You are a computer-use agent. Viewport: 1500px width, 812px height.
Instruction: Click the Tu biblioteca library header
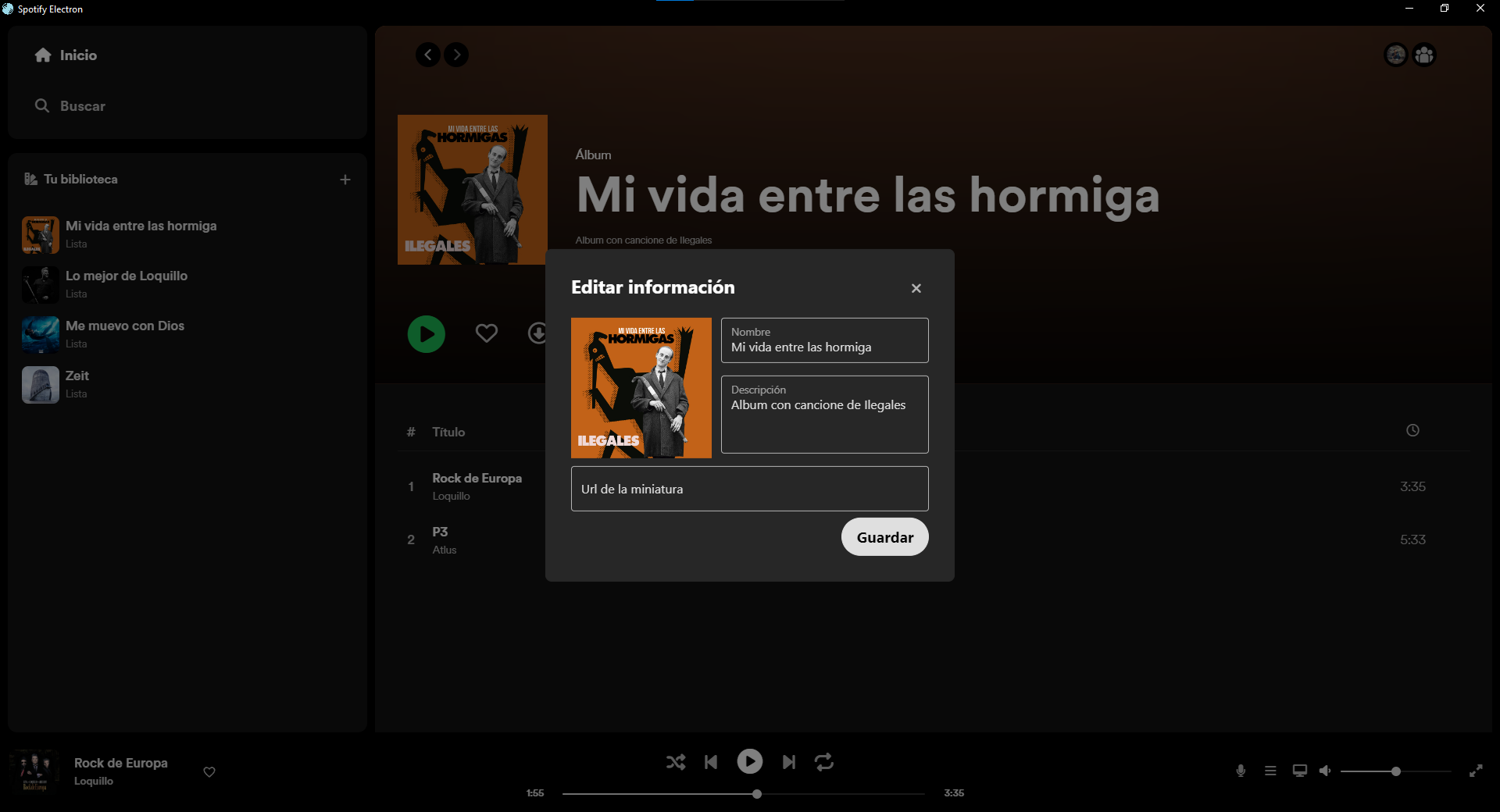pos(71,179)
